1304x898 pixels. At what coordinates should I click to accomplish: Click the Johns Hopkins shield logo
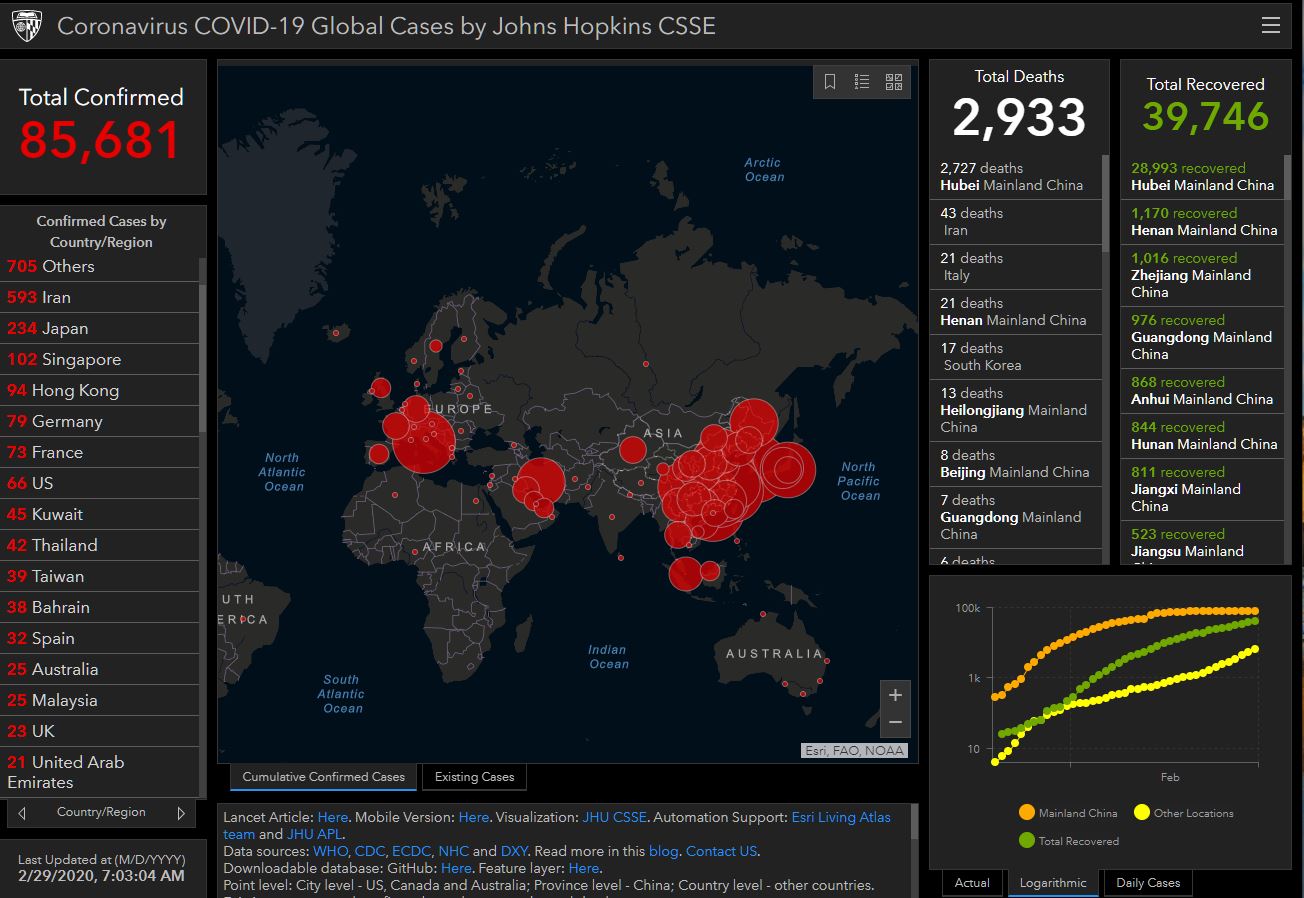pos(27,26)
